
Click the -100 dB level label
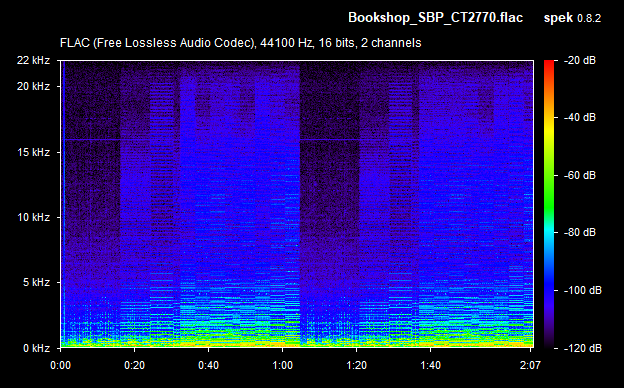coord(583,291)
